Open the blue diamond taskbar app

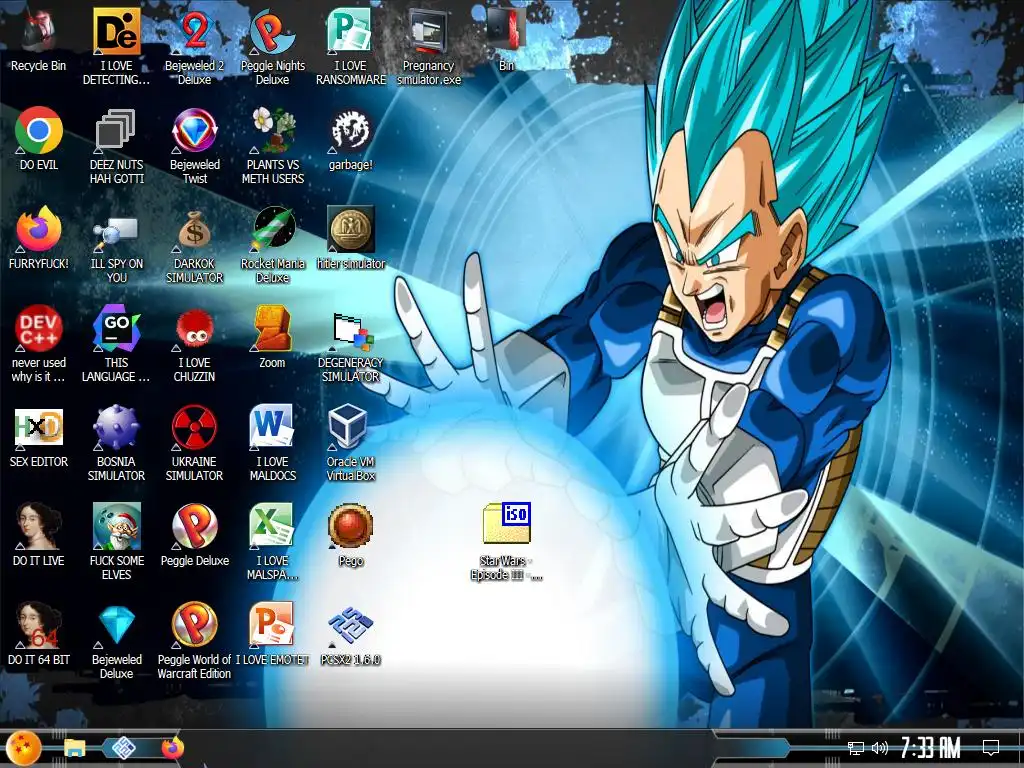click(x=123, y=748)
